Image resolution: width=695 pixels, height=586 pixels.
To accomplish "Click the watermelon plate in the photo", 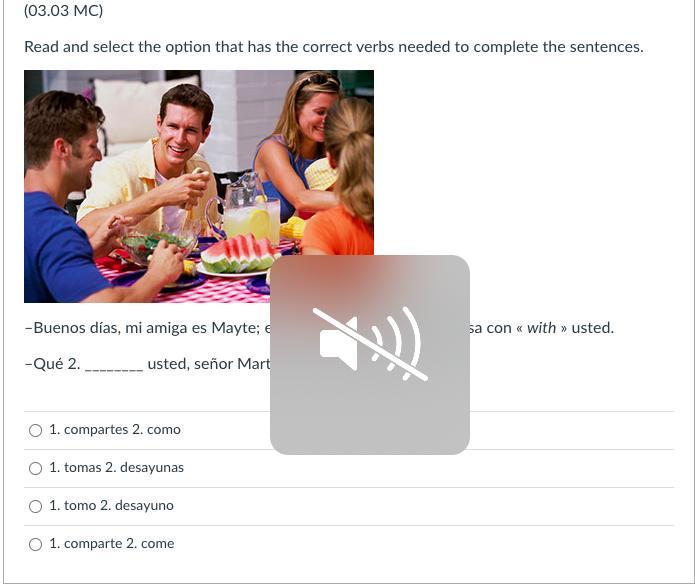I will pyautogui.click(x=238, y=256).
